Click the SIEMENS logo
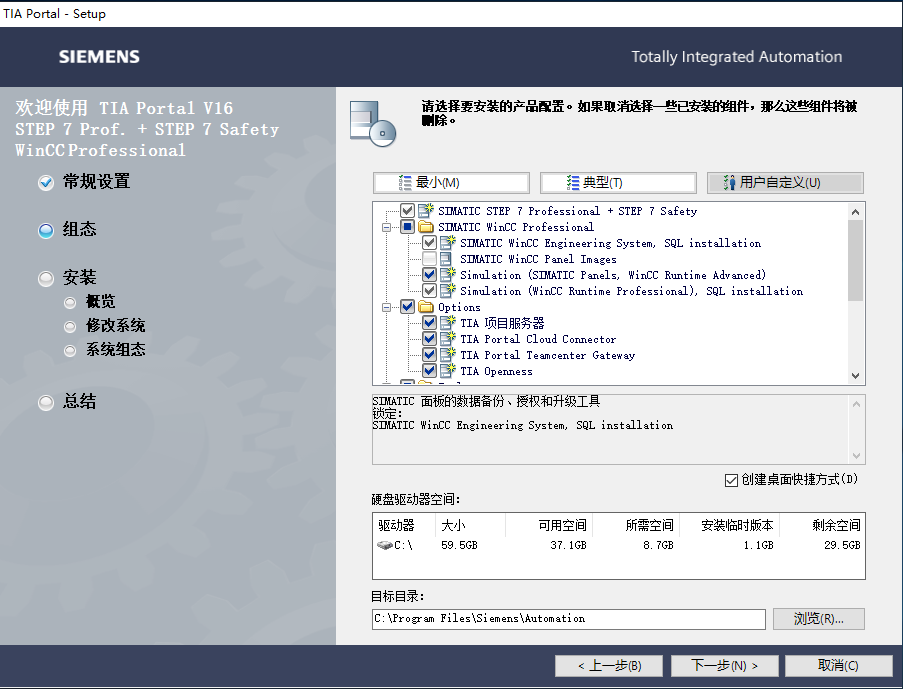Screen dimensions: 903x689 (98, 56)
